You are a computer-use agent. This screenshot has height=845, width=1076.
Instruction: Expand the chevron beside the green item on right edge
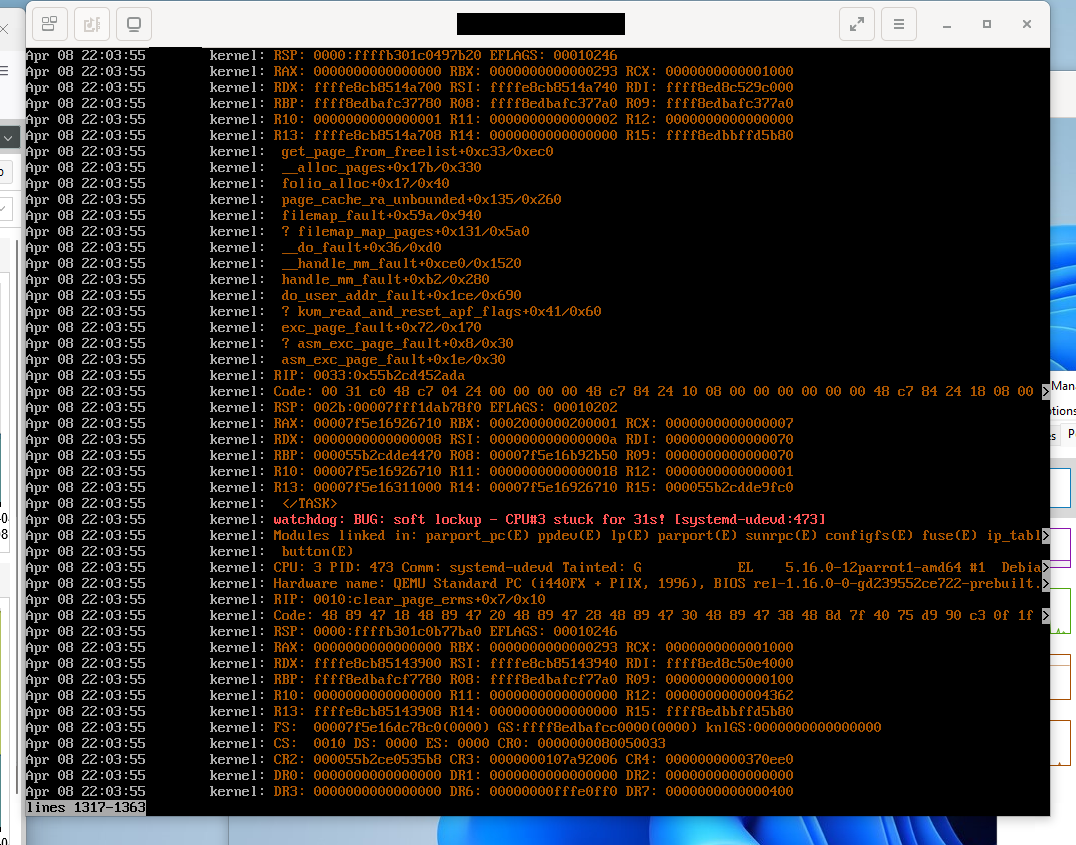coord(1047,614)
